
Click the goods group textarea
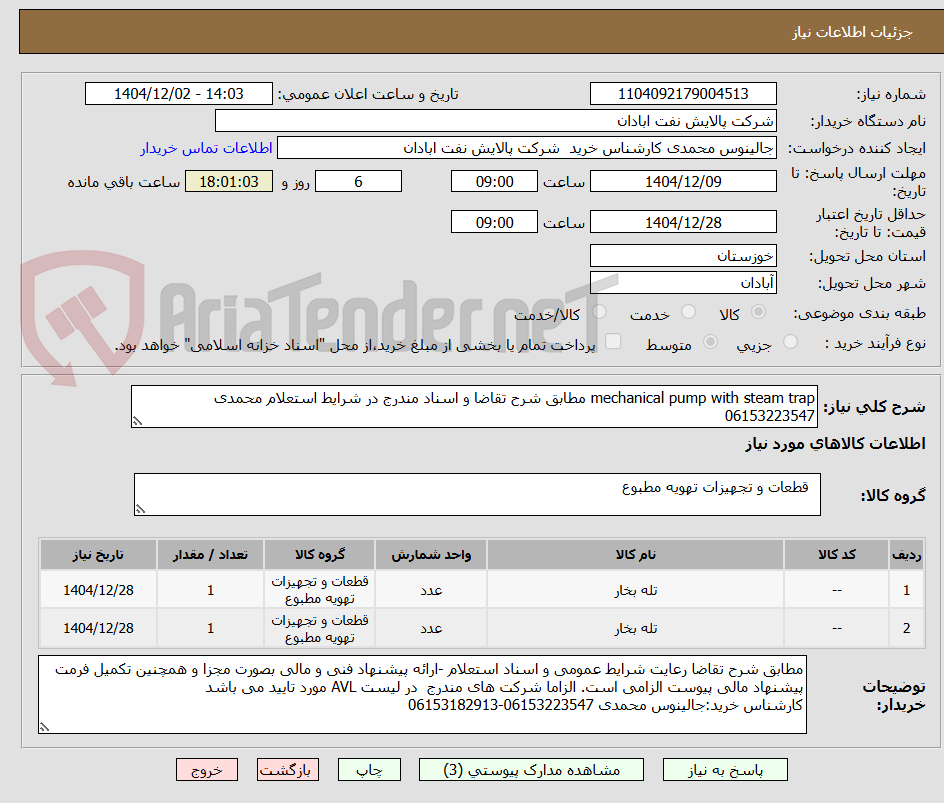tap(477, 494)
